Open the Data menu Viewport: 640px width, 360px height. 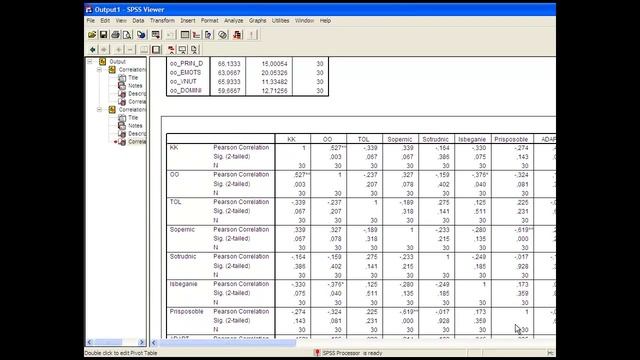(x=138, y=20)
